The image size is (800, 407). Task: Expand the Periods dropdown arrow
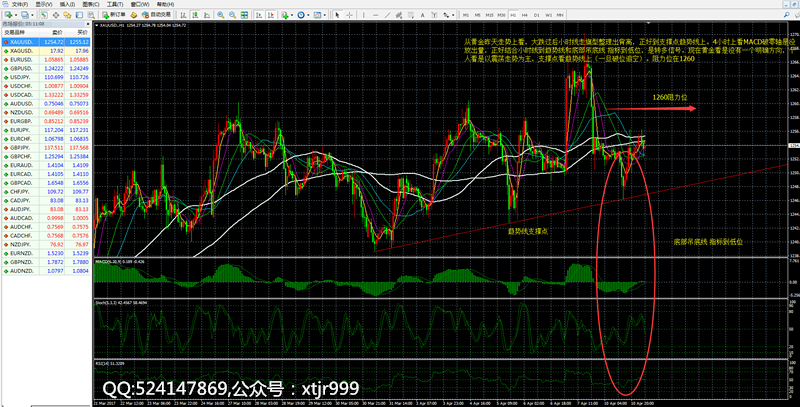[308, 15]
